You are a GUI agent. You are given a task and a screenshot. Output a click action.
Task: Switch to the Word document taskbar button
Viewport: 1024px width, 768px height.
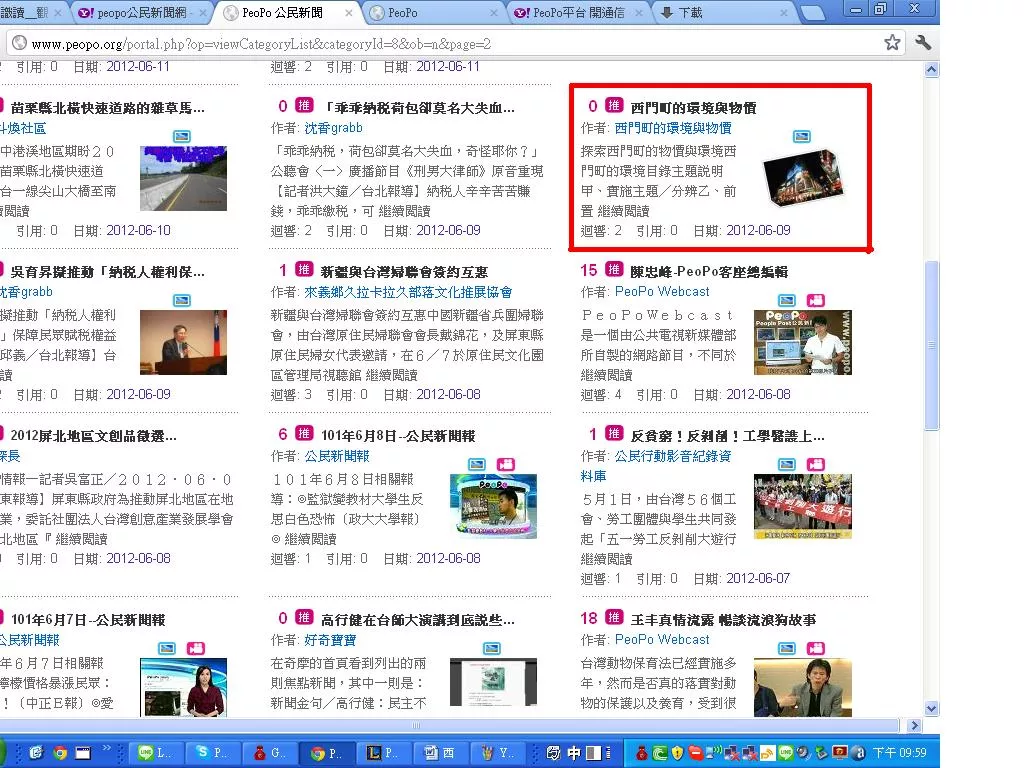(440, 753)
